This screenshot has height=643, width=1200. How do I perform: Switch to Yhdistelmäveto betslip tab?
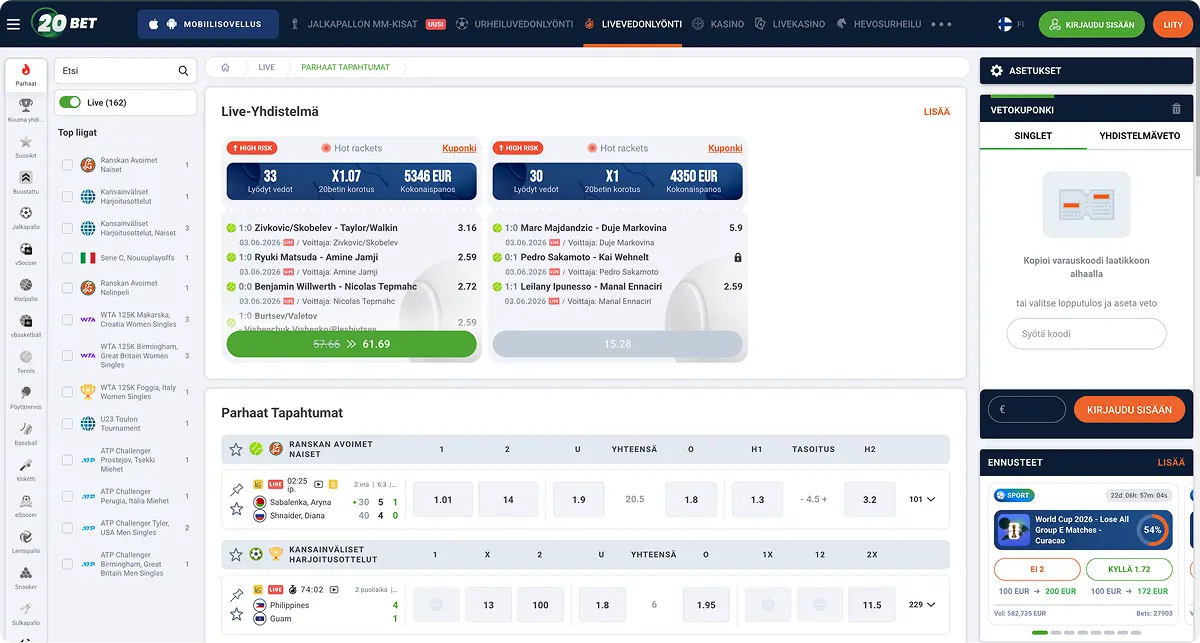coord(1140,135)
